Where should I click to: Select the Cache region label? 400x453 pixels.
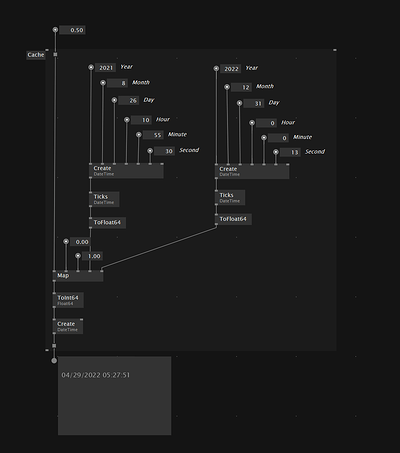(x=36, y=55)
